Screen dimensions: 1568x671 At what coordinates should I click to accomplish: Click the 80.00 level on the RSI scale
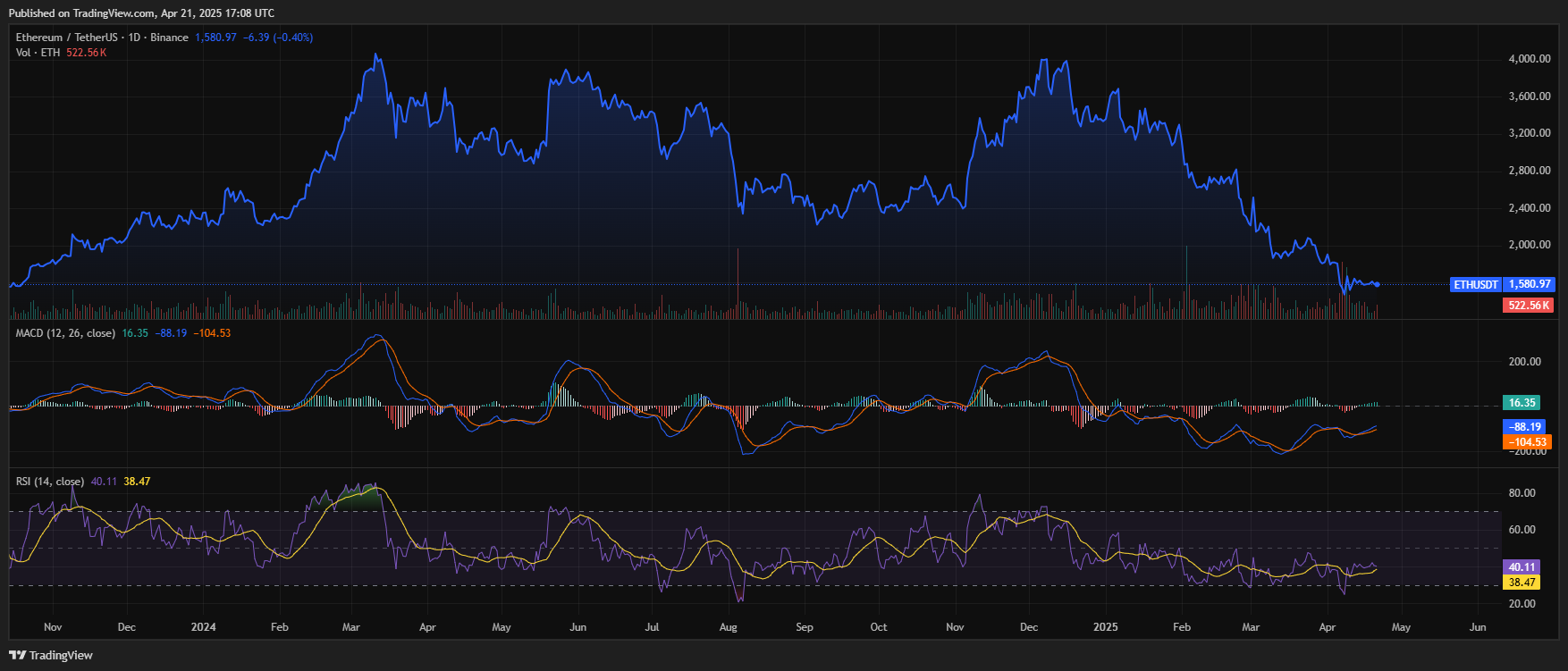[x=1522, y=493]
